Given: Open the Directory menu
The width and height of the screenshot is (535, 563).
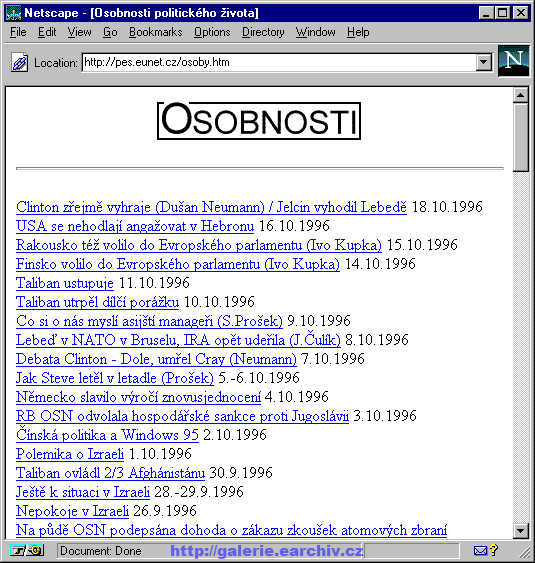Looking at the screenshot, I should pyautogui.click(x=263, y=32).
